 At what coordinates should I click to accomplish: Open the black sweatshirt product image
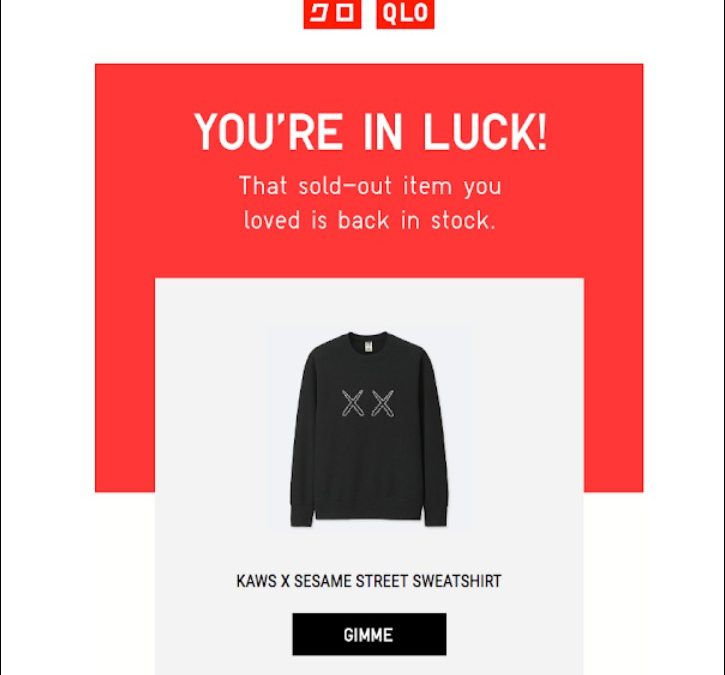click(369, 429)
